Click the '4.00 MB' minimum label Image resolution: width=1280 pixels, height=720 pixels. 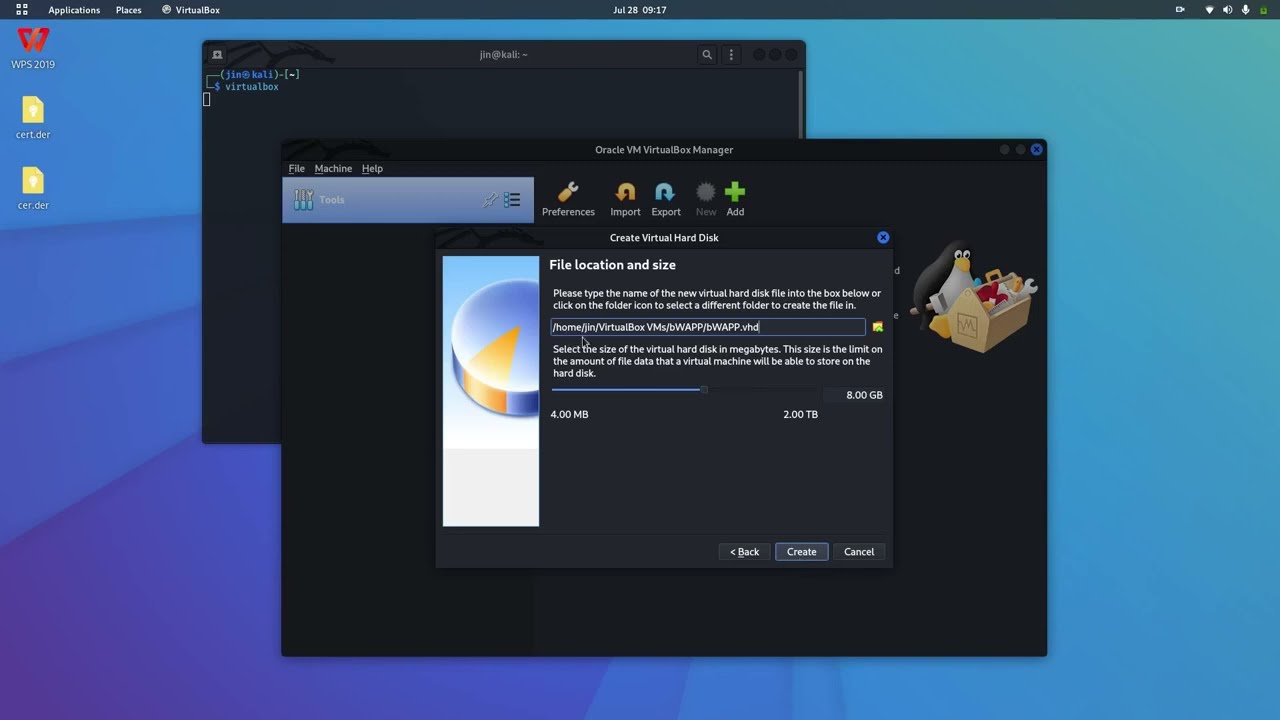[x=569, y=414]
